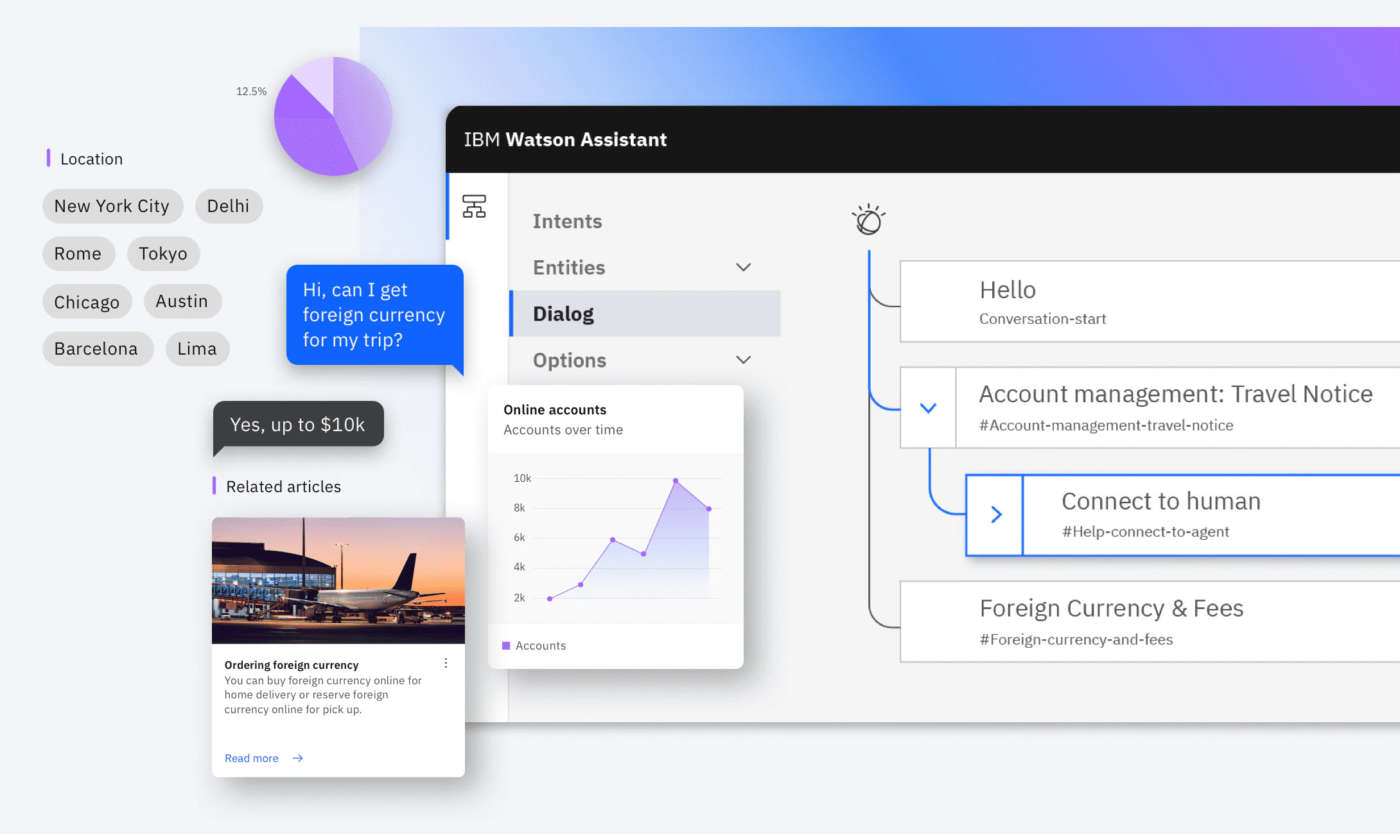Click the arrow beside Read more

pos(297,758)
